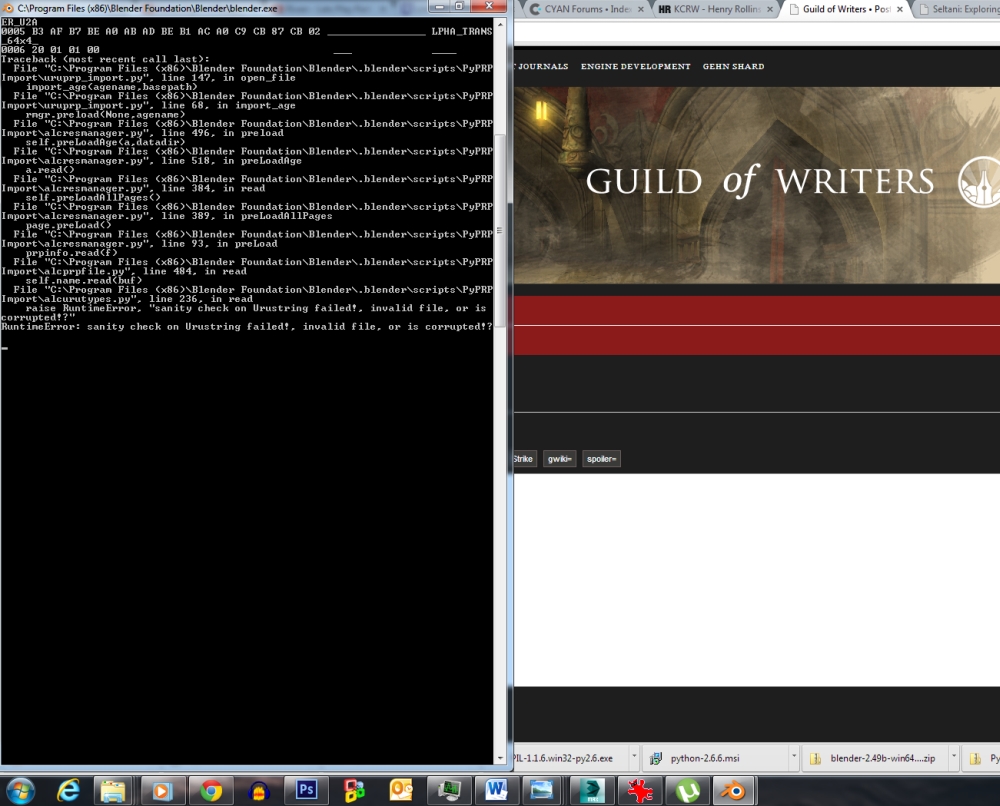
Task: Click the 'self.preLoadAllPages()' console line
Action: tap(93, 198)
